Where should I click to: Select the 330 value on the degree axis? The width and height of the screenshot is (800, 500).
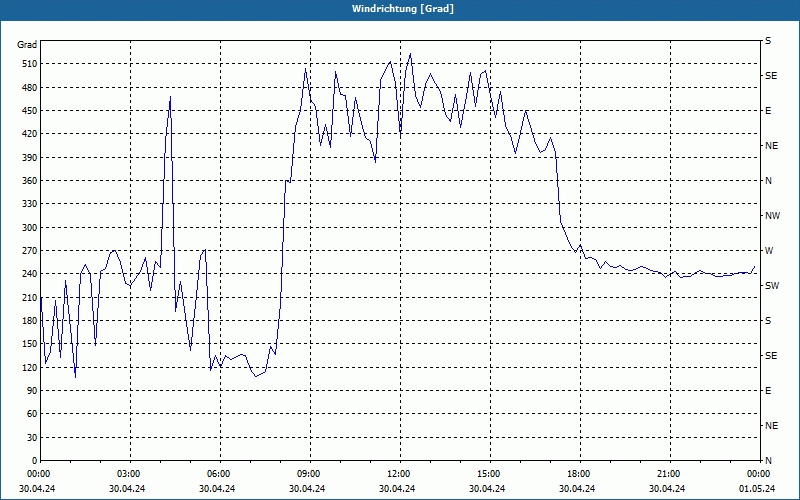[x=29, y=204]
